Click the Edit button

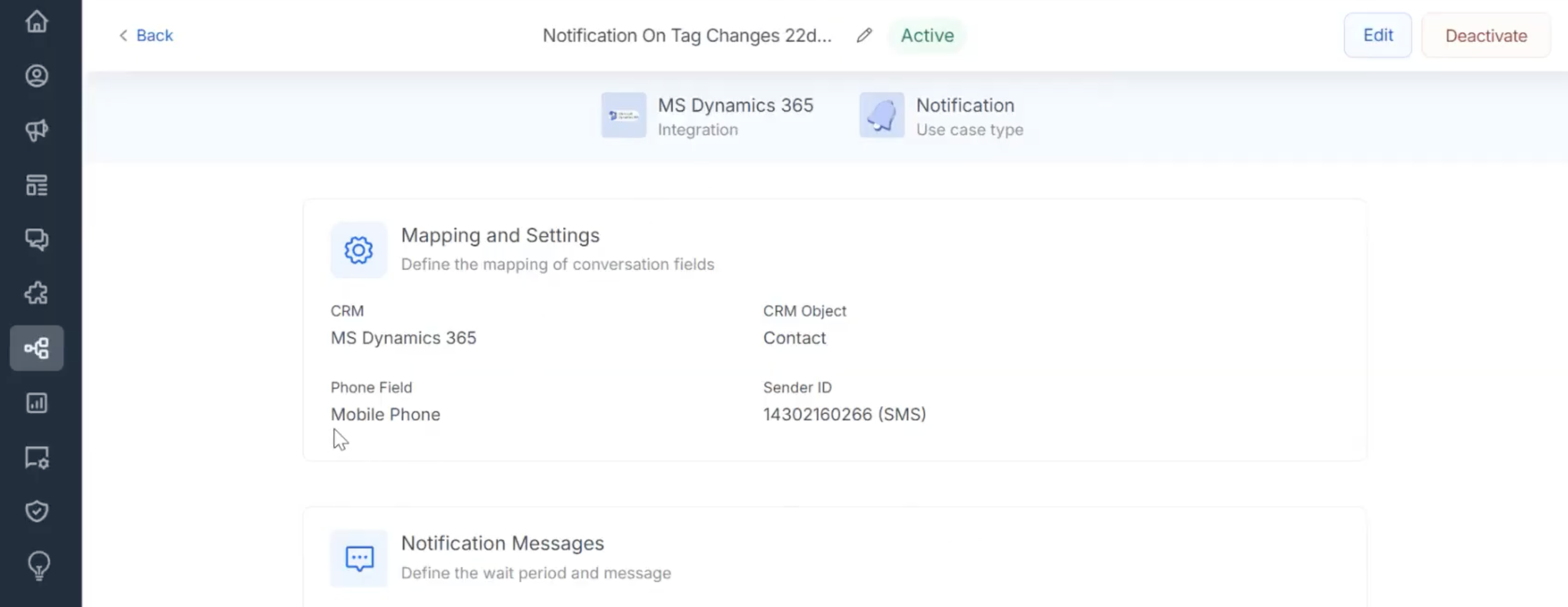click(x=1377, y=36)
